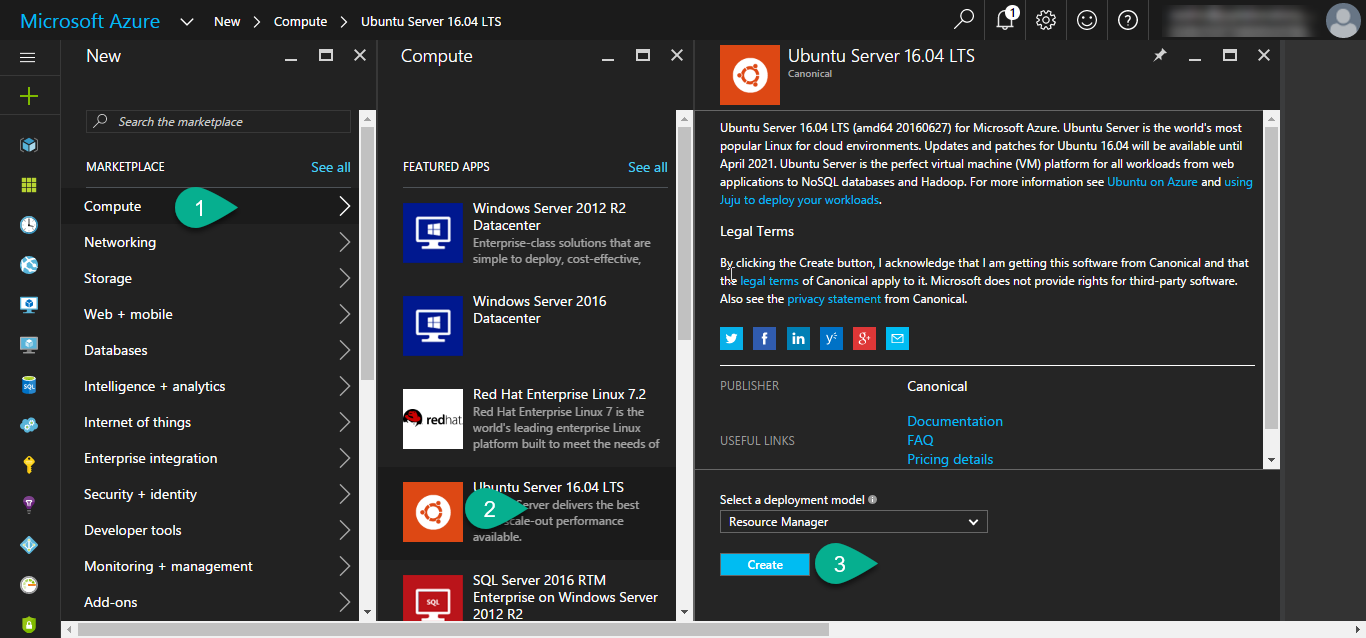
Task: Share on Google Plus
Action: pos(864,339)
